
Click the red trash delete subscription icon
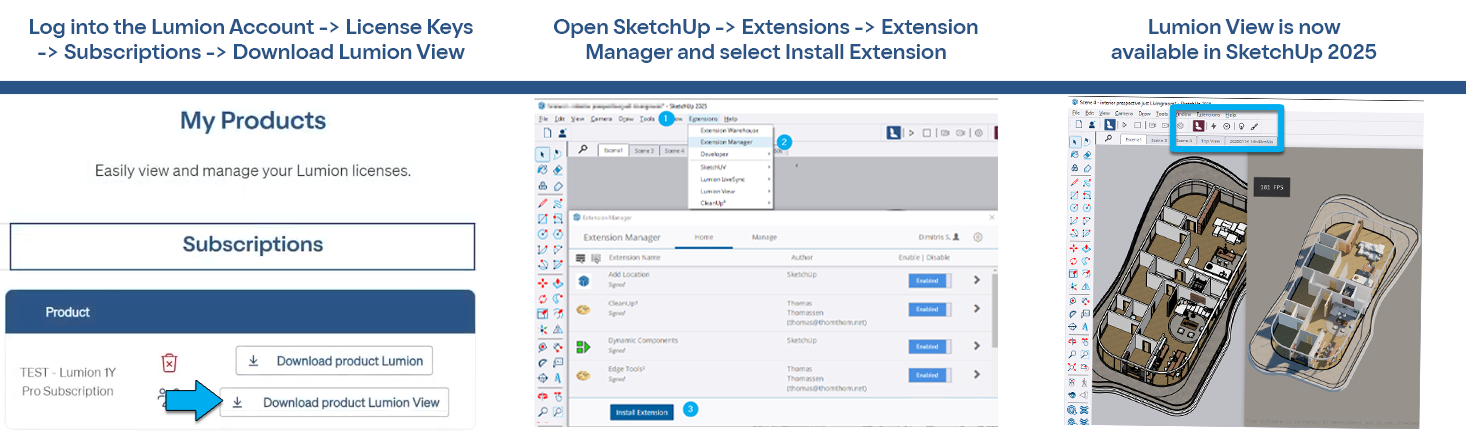tap(170, 362)
